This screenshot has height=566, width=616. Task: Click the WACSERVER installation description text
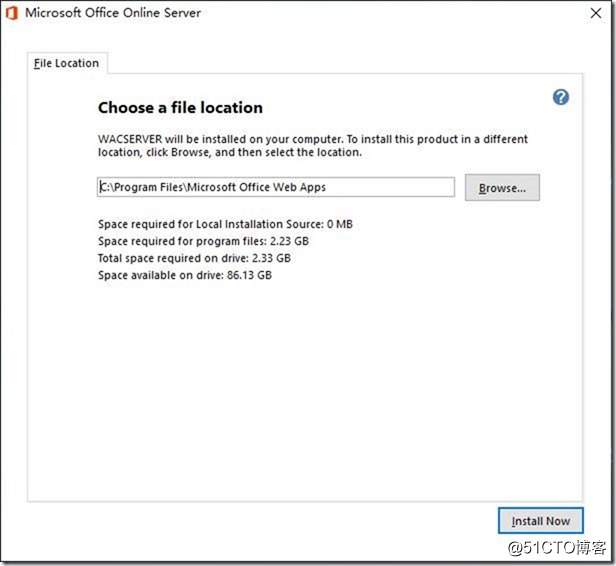click(313, 146)
